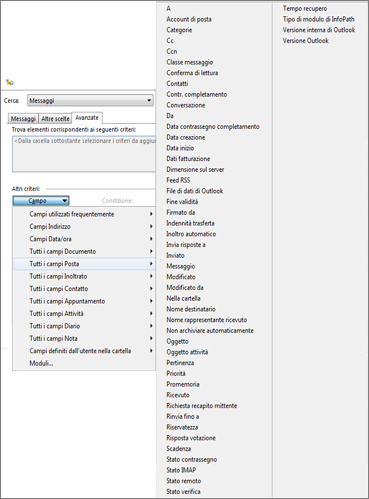
Task: Choose the Ccn field
Action: point(172,51)
